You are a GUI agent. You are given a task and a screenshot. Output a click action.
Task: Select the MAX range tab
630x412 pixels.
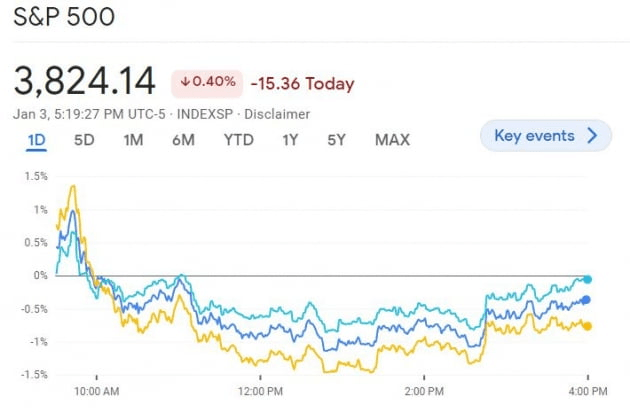click(x=392, y=140)
